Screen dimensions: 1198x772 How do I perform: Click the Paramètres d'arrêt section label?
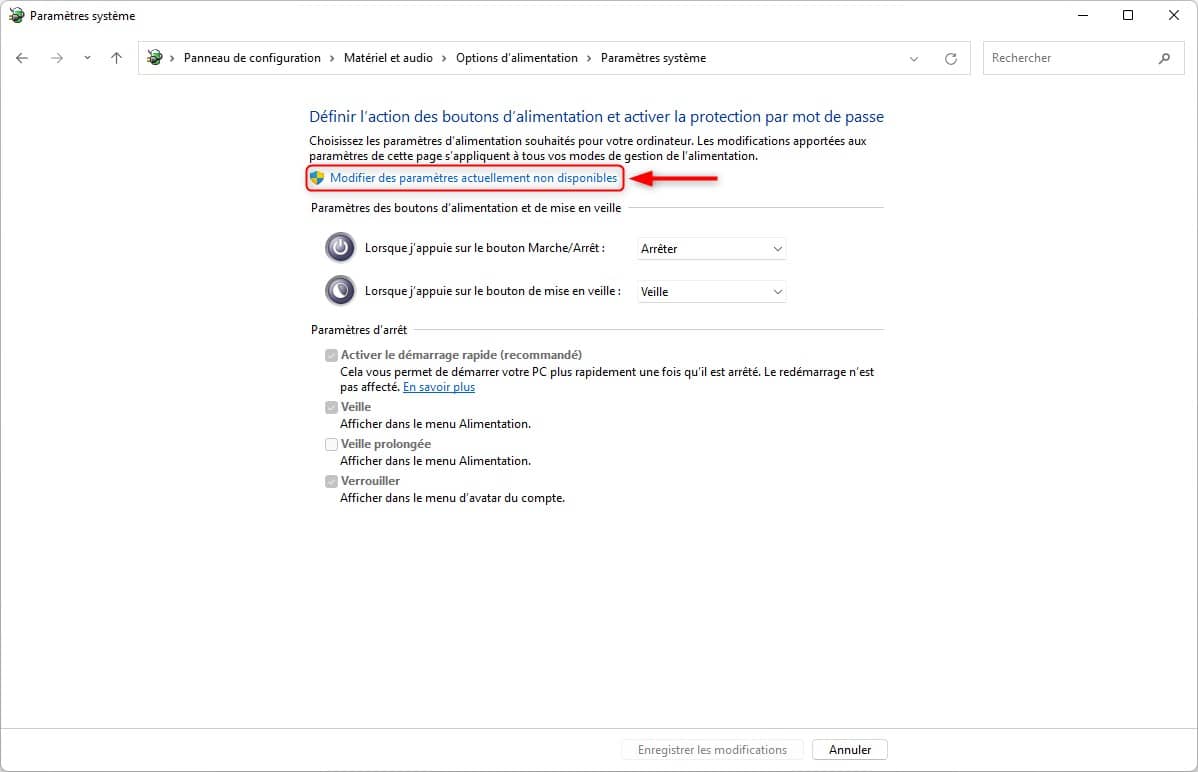(359, 330)
